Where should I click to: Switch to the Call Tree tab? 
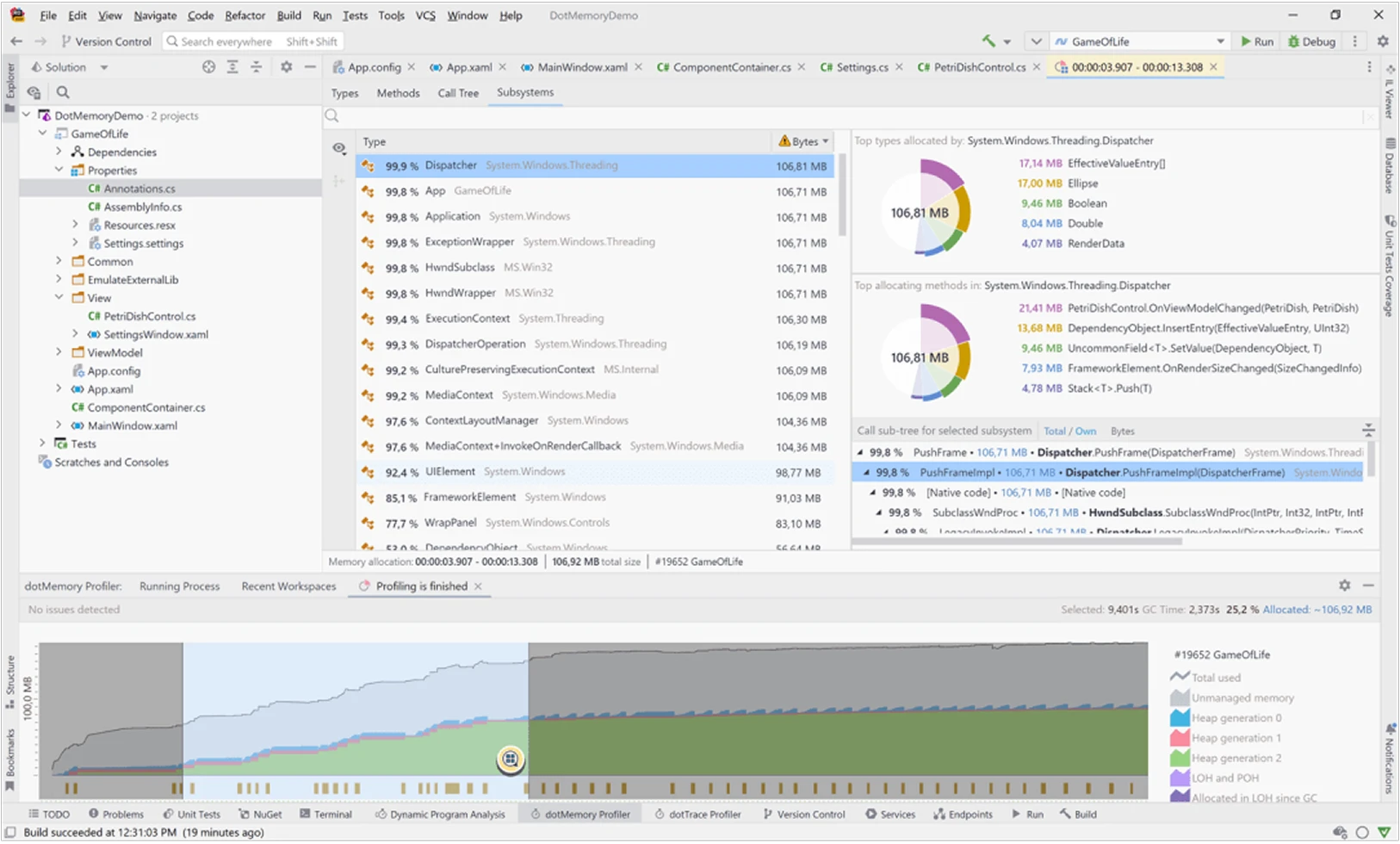tap(457, 93)
